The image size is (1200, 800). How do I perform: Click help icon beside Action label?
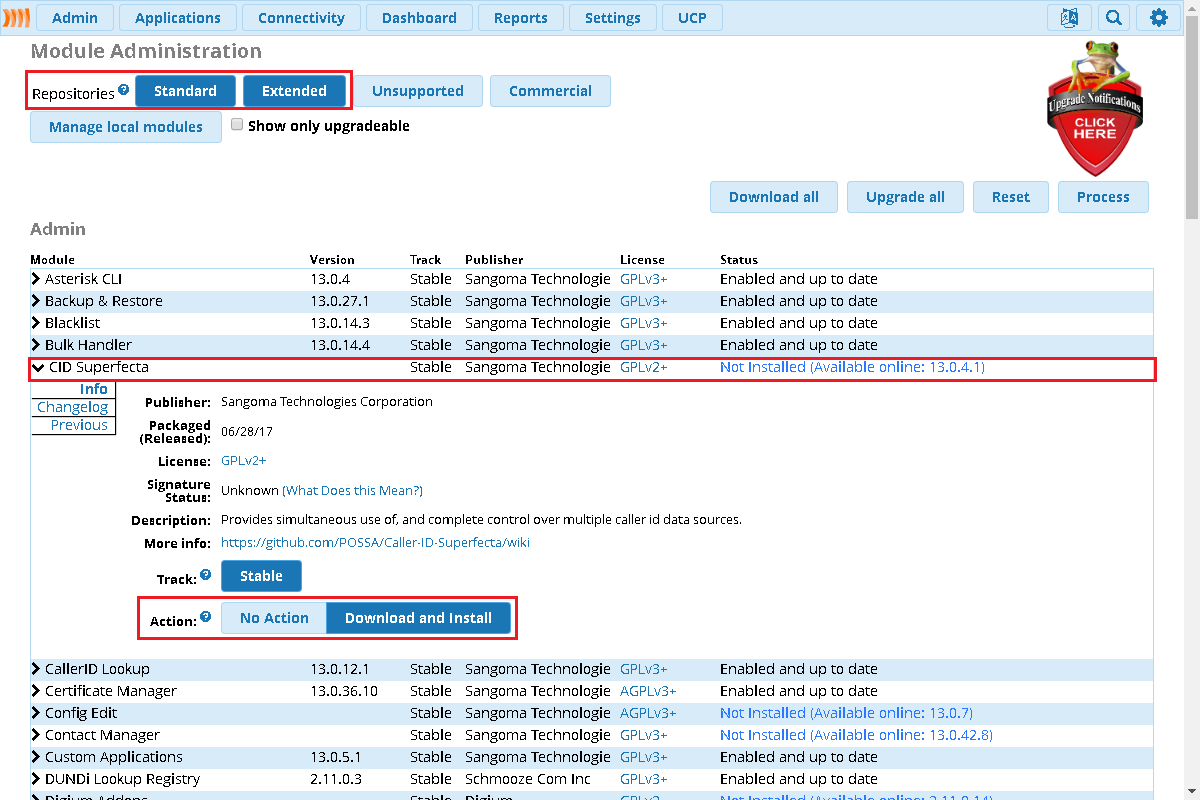205,617
